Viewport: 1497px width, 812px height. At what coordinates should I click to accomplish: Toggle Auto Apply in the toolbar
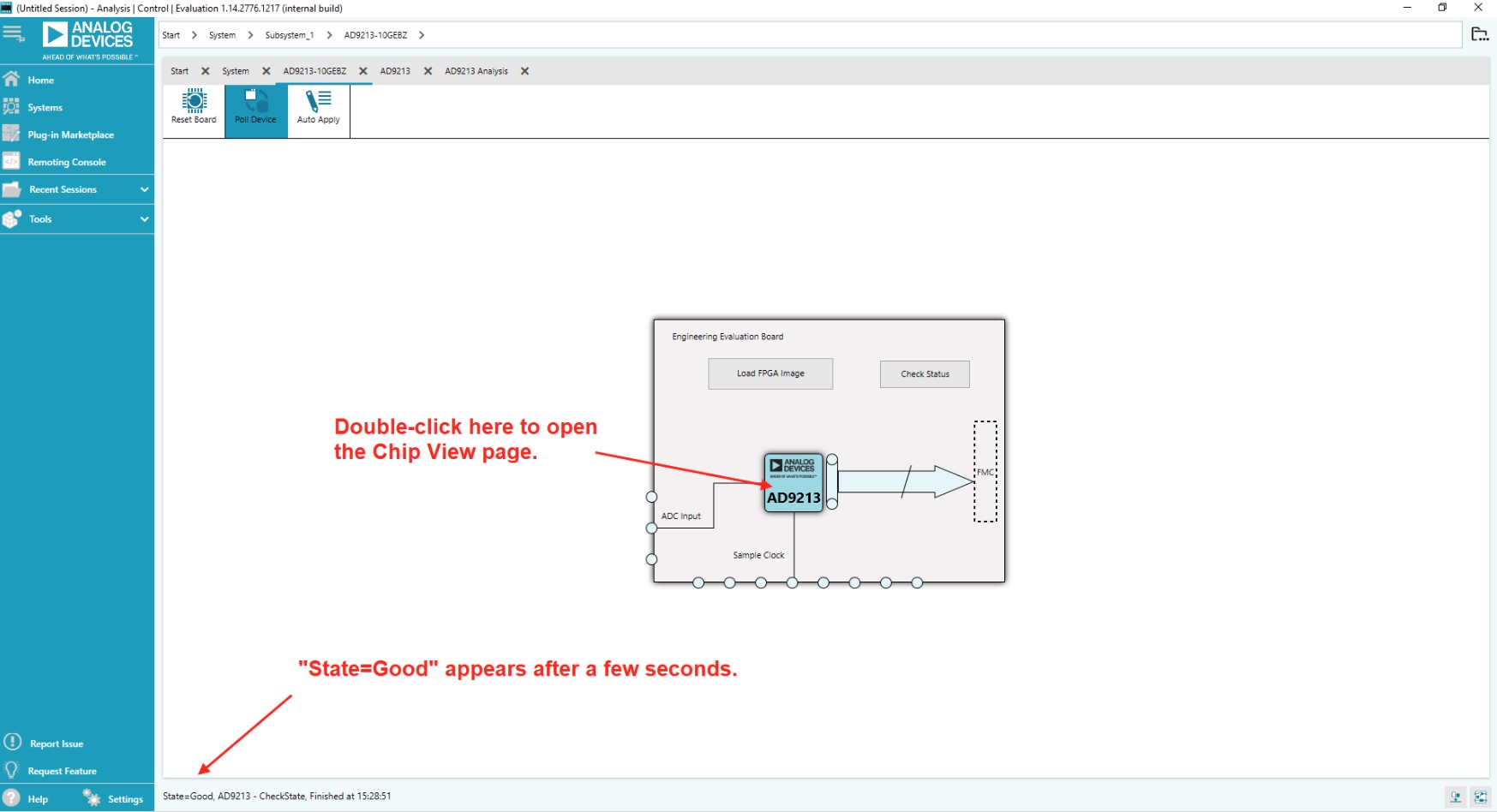(318, 108)
